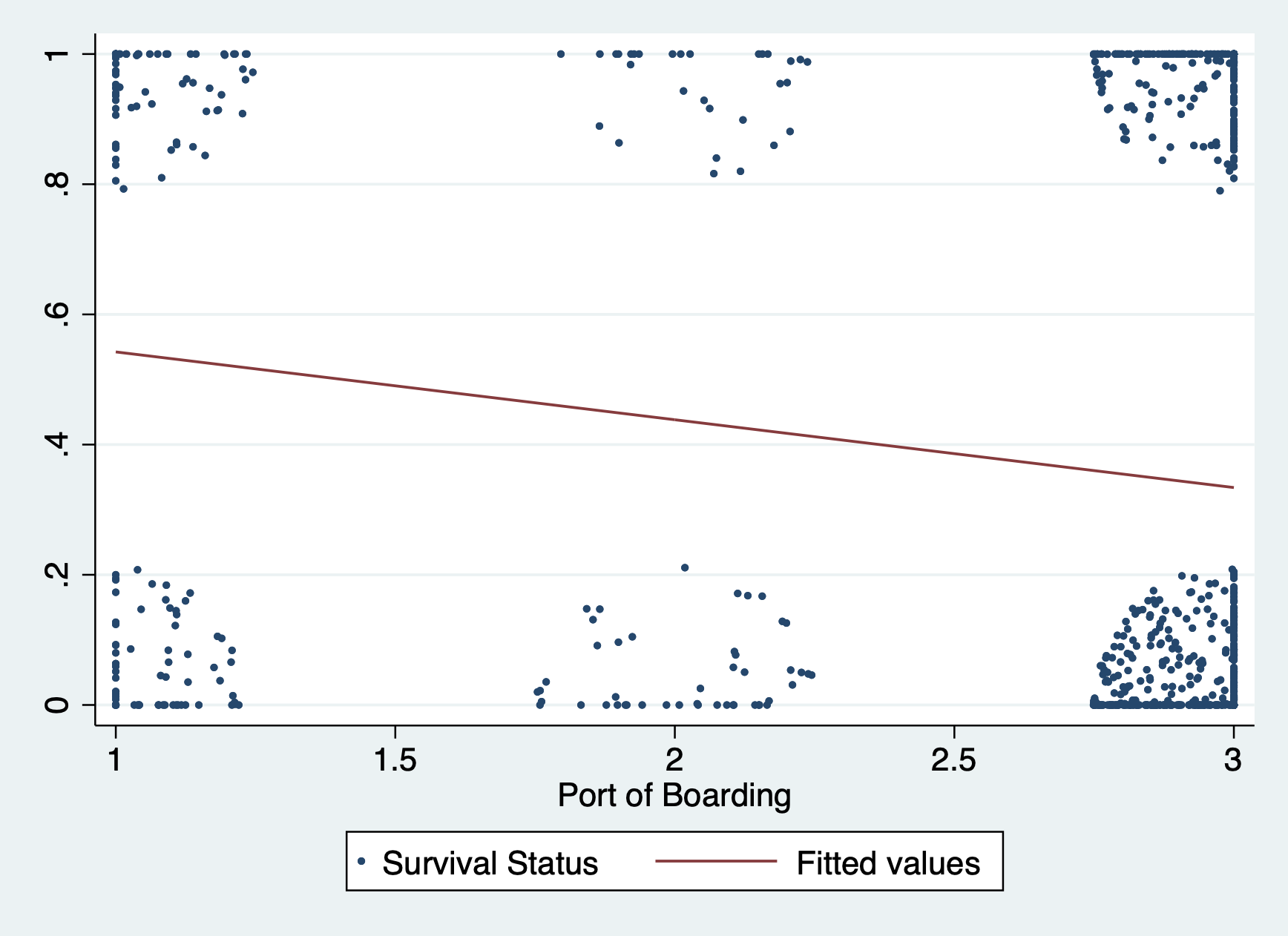Click x-axis tick label "1"

pos(115,760)
